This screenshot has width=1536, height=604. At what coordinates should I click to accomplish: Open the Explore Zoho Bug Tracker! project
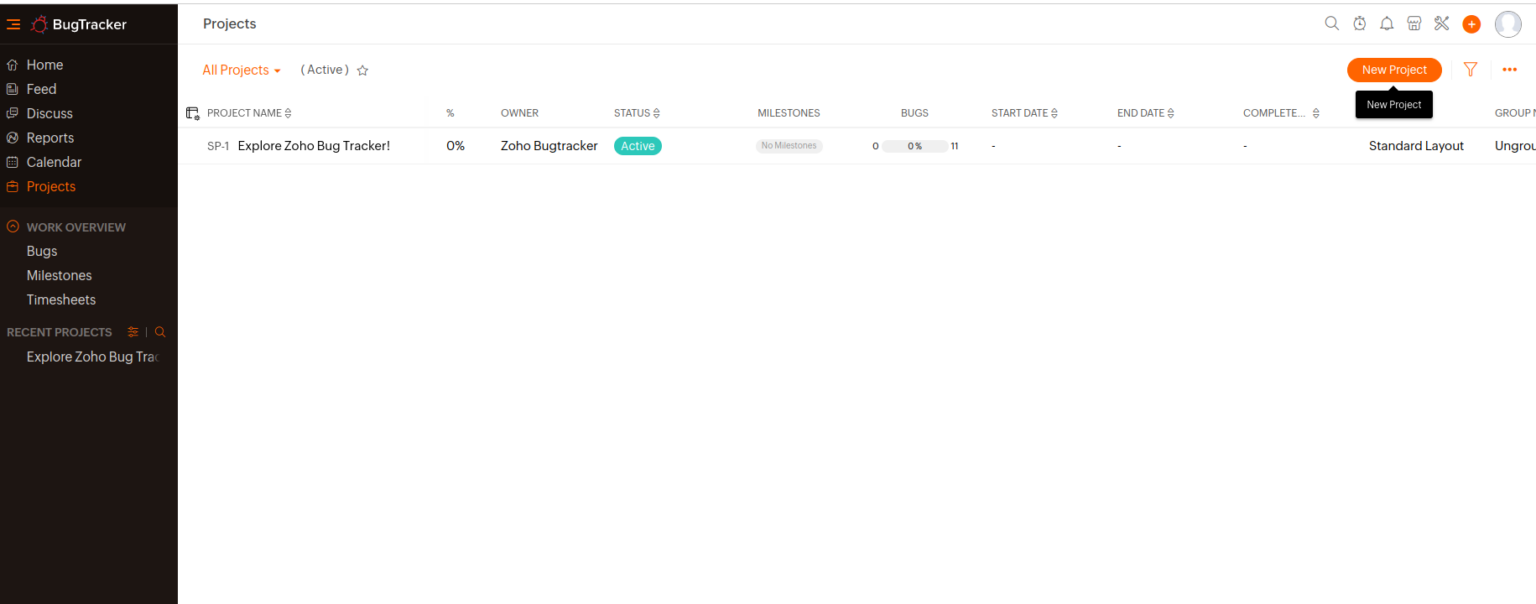[x=313, y=145]
